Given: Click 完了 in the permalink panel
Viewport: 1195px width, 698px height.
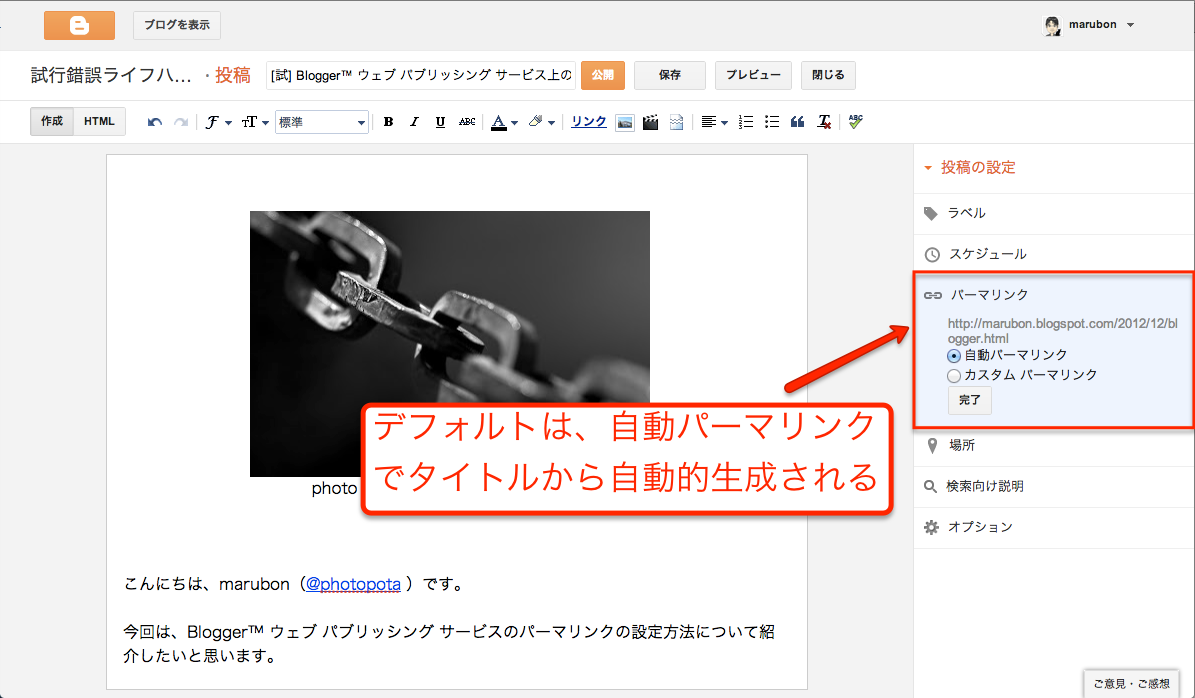Looking at the screenshot, I should (x=969, y=400).
